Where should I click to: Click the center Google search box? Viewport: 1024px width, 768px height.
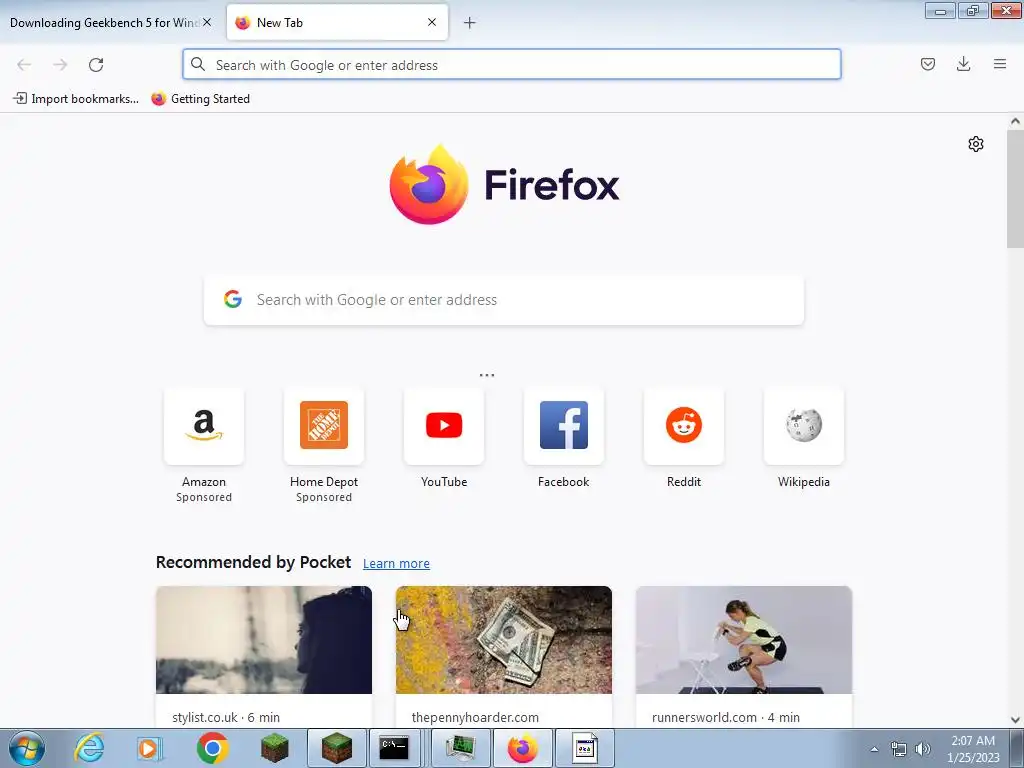504,300
